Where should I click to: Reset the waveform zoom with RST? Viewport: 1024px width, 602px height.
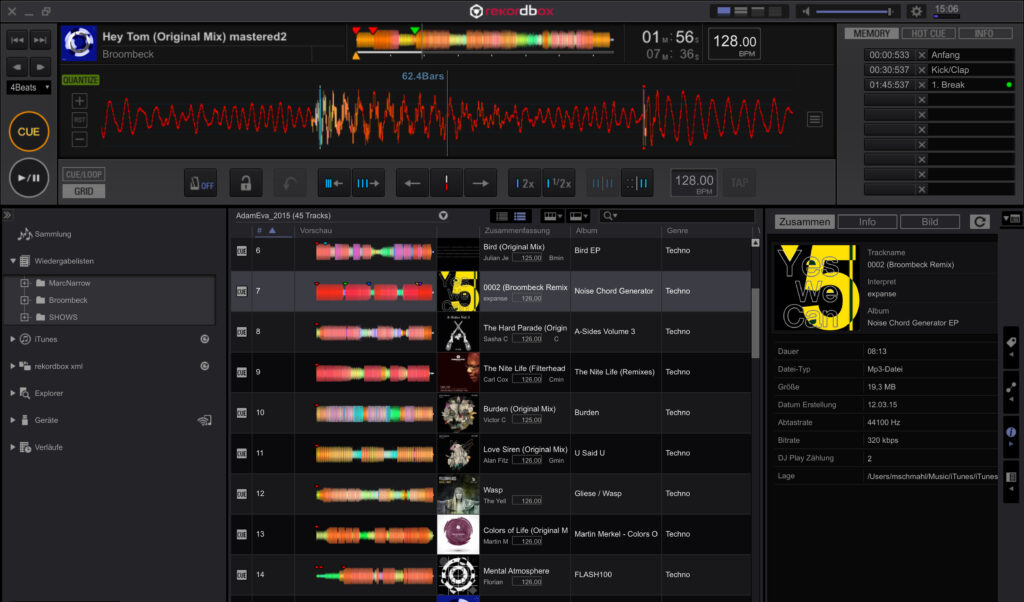[79, 120]
